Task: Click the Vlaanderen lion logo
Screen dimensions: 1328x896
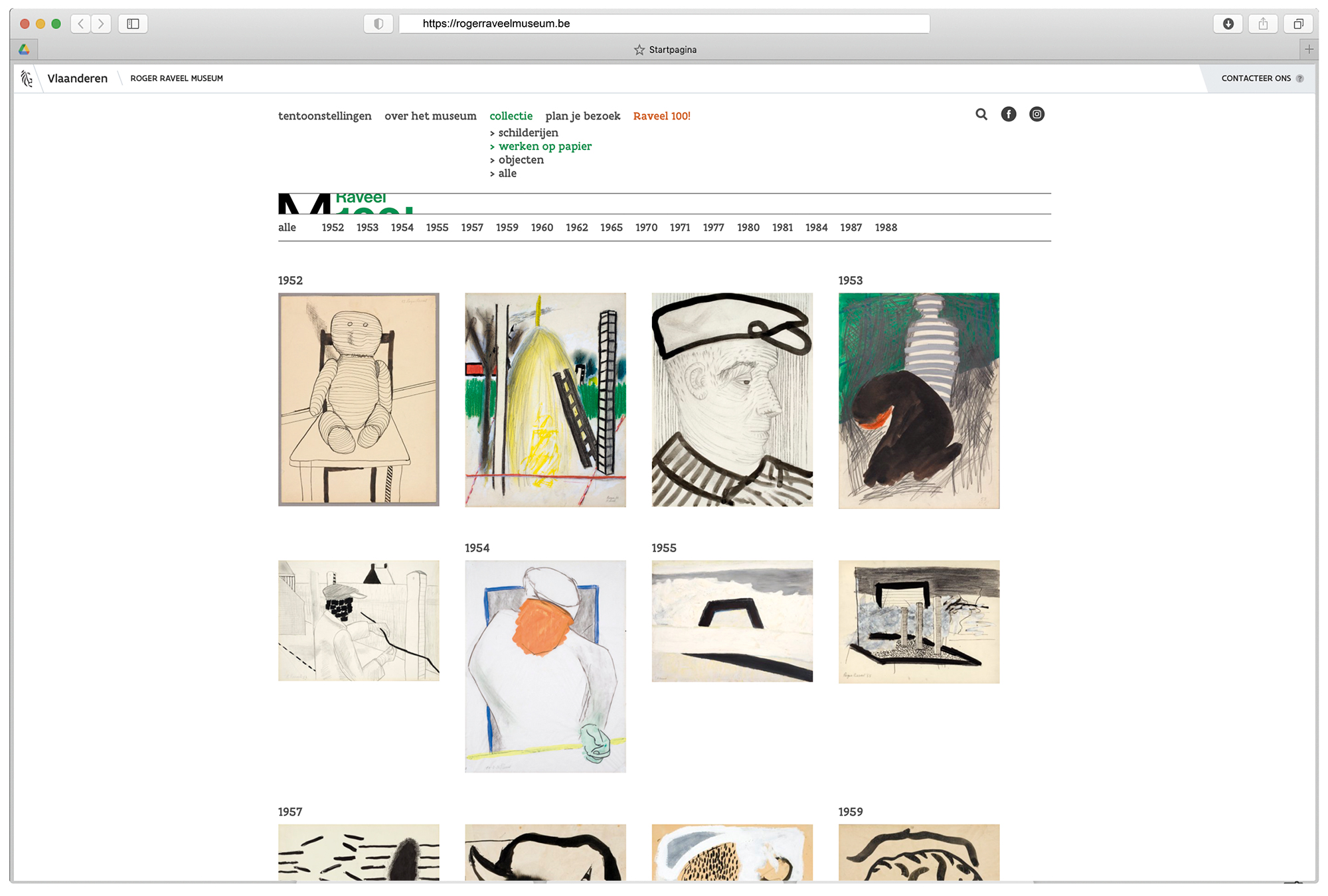Action: tap(27, 78)
